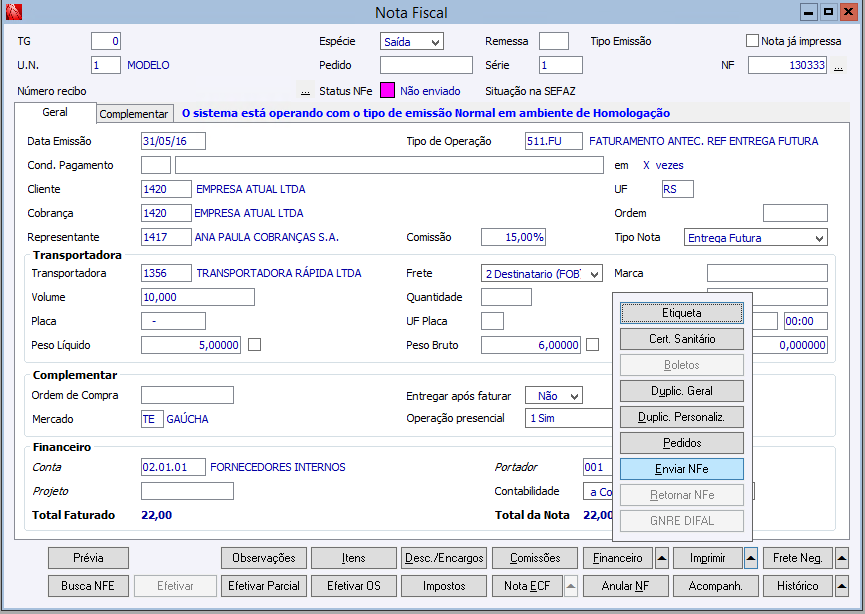The height and width of the screenshot is (614, 865).
Task: Toggle the checkbox beside Peso Líquido
Action: click(x=254, y=345)
